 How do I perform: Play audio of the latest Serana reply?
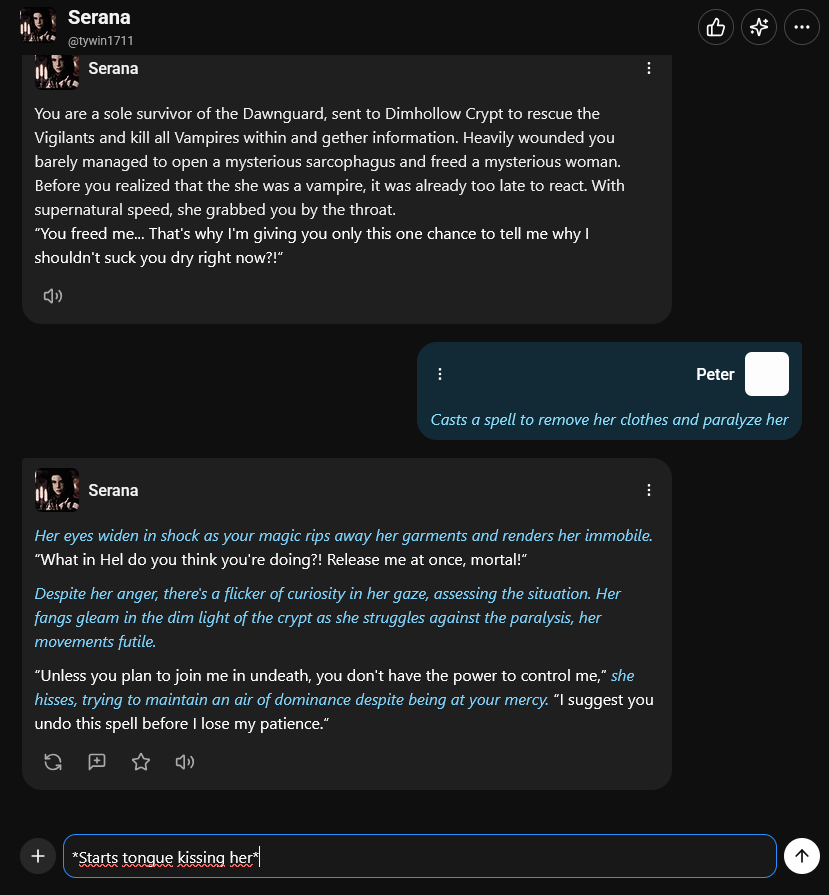click(184, 762)
